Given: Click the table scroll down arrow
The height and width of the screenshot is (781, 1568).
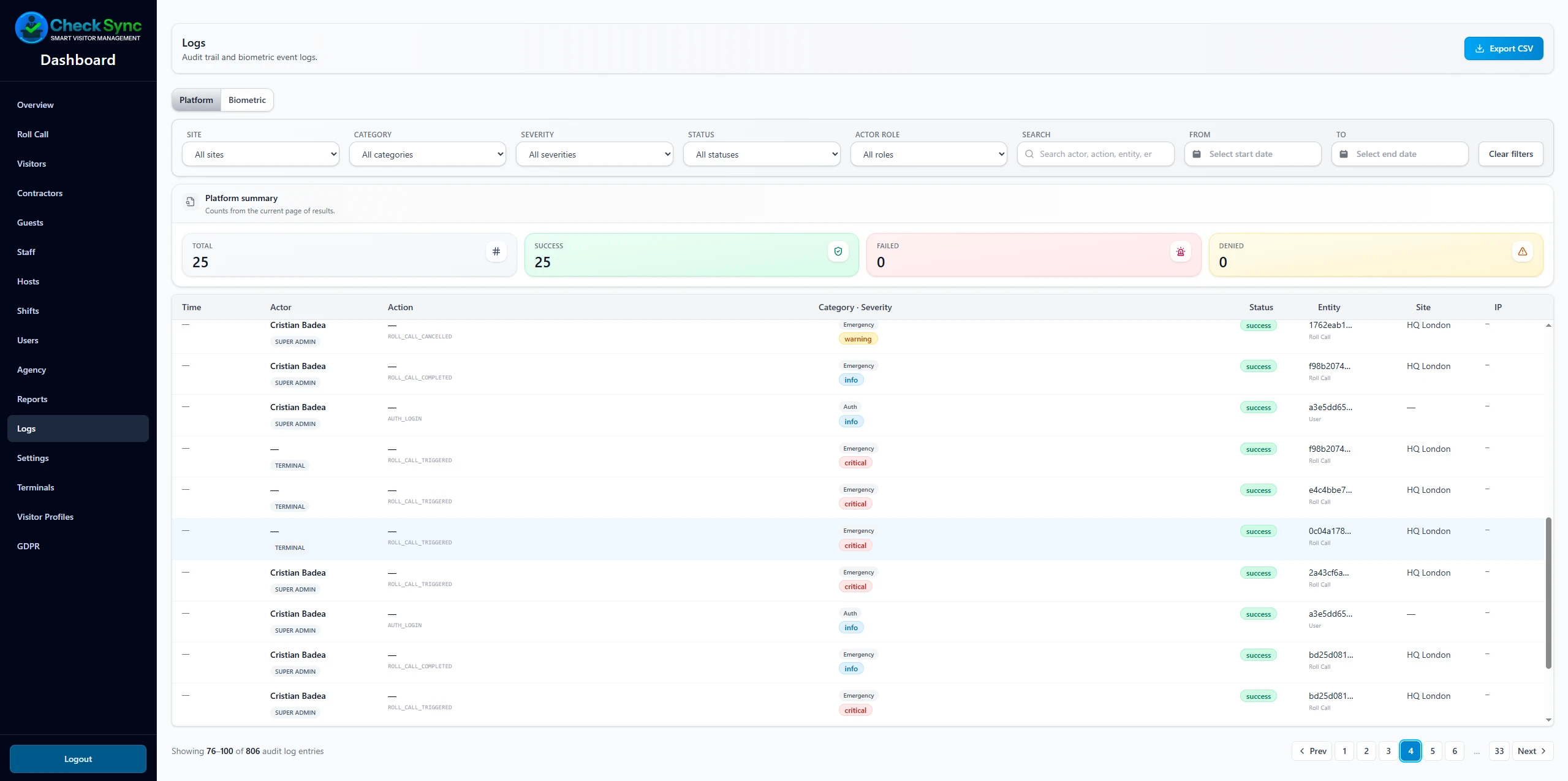Looking at the screenshot, I should pos(1548,720).
